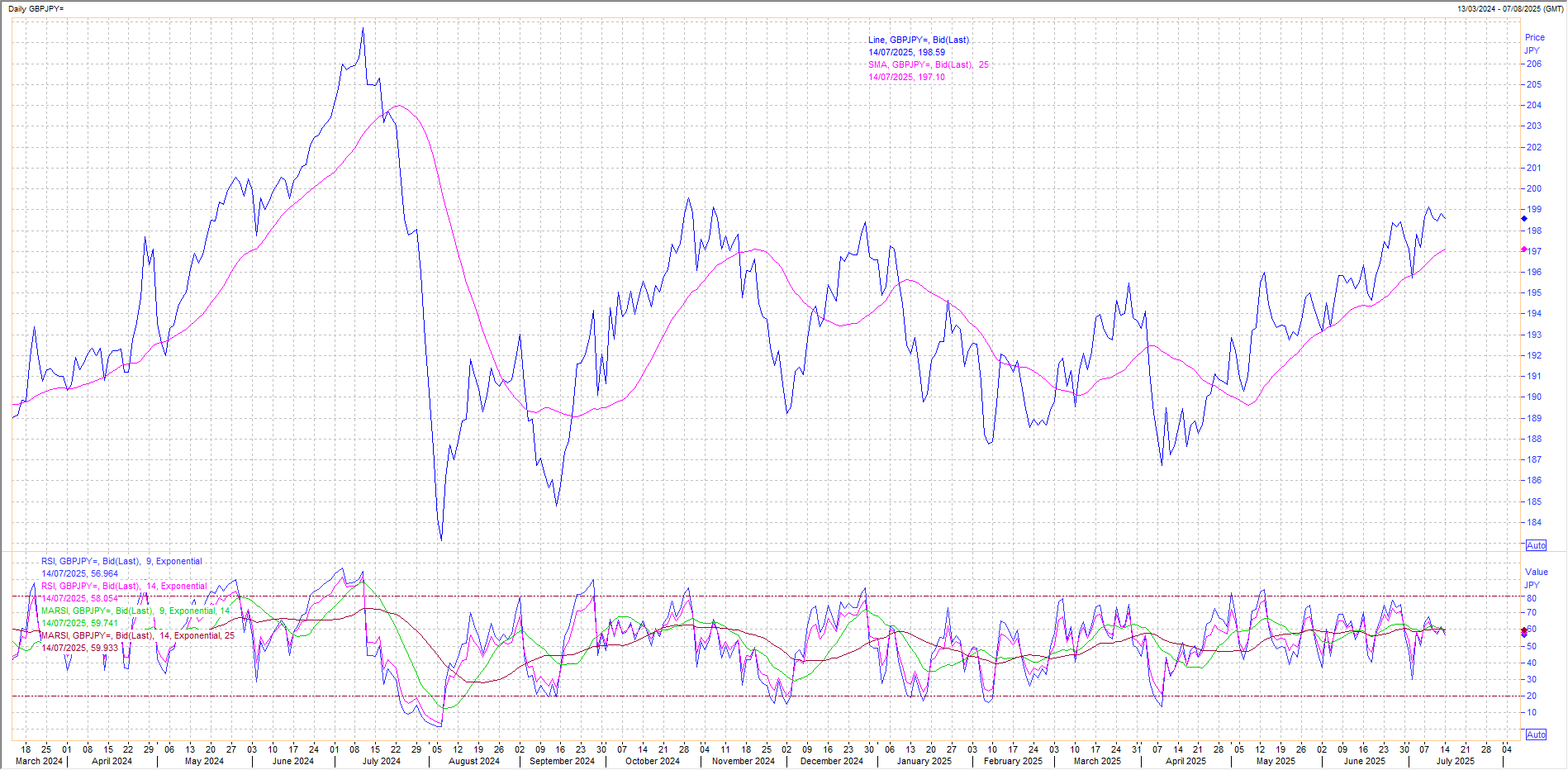
Task: Click the 80 overbought level on RSI axis
Action: tap(1532, 599)
